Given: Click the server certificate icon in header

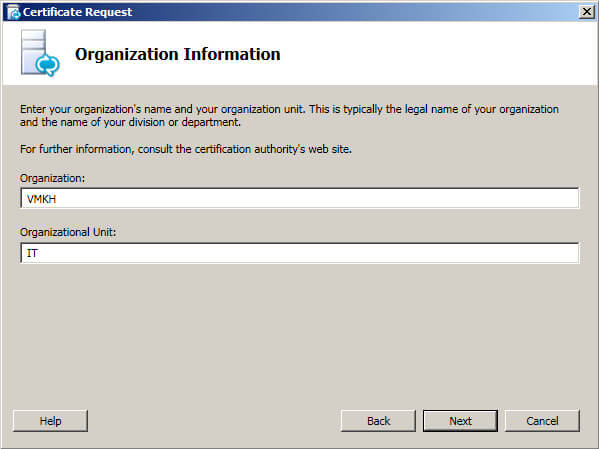Looking at the screenshot, I should click(x=40, y=53).
